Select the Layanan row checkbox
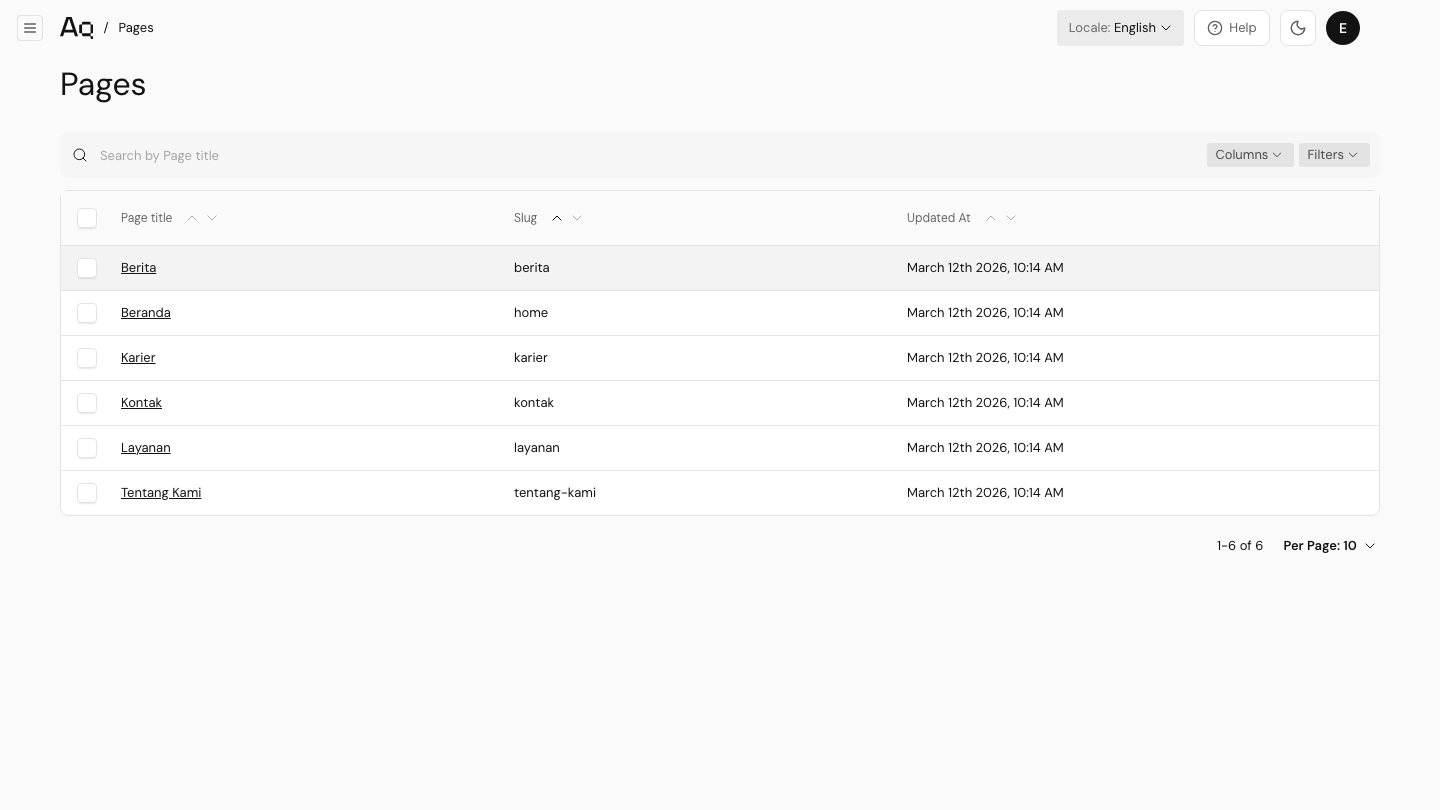1440x810 pixels. [87, 448]
